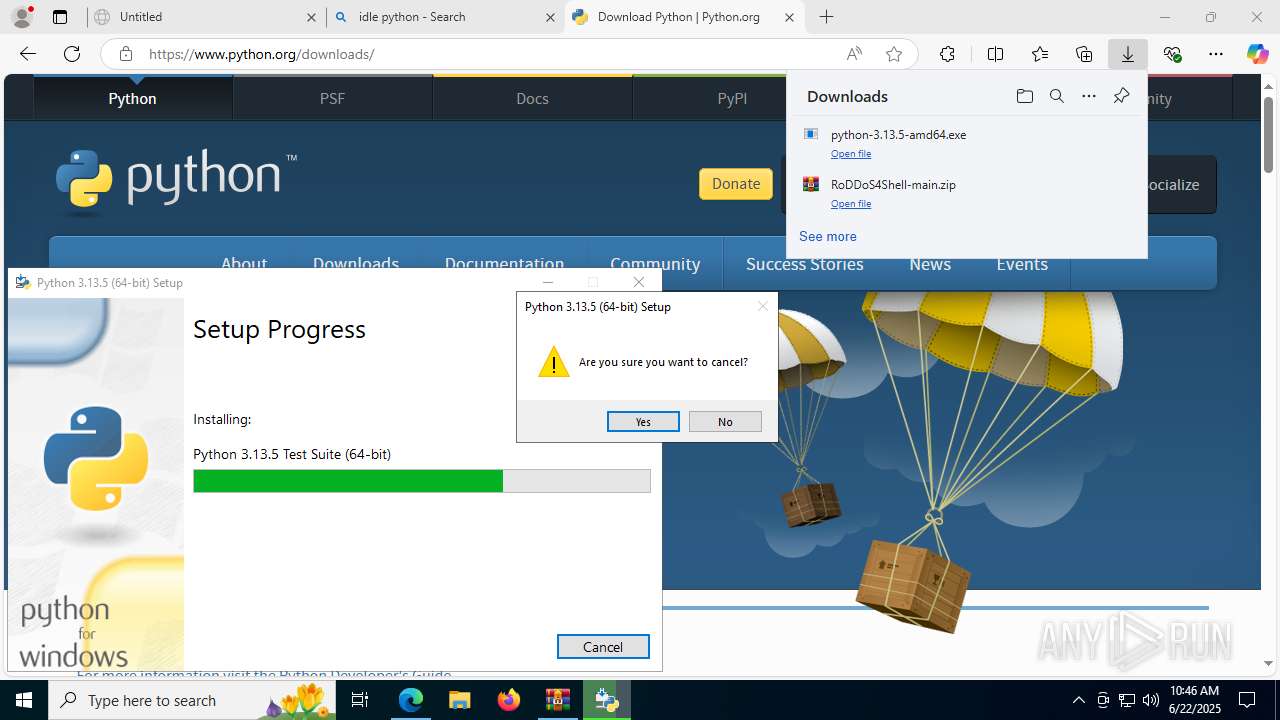Click the yellow Donate button
This screenshot has width=1280, height=720.
pos(736,184)
